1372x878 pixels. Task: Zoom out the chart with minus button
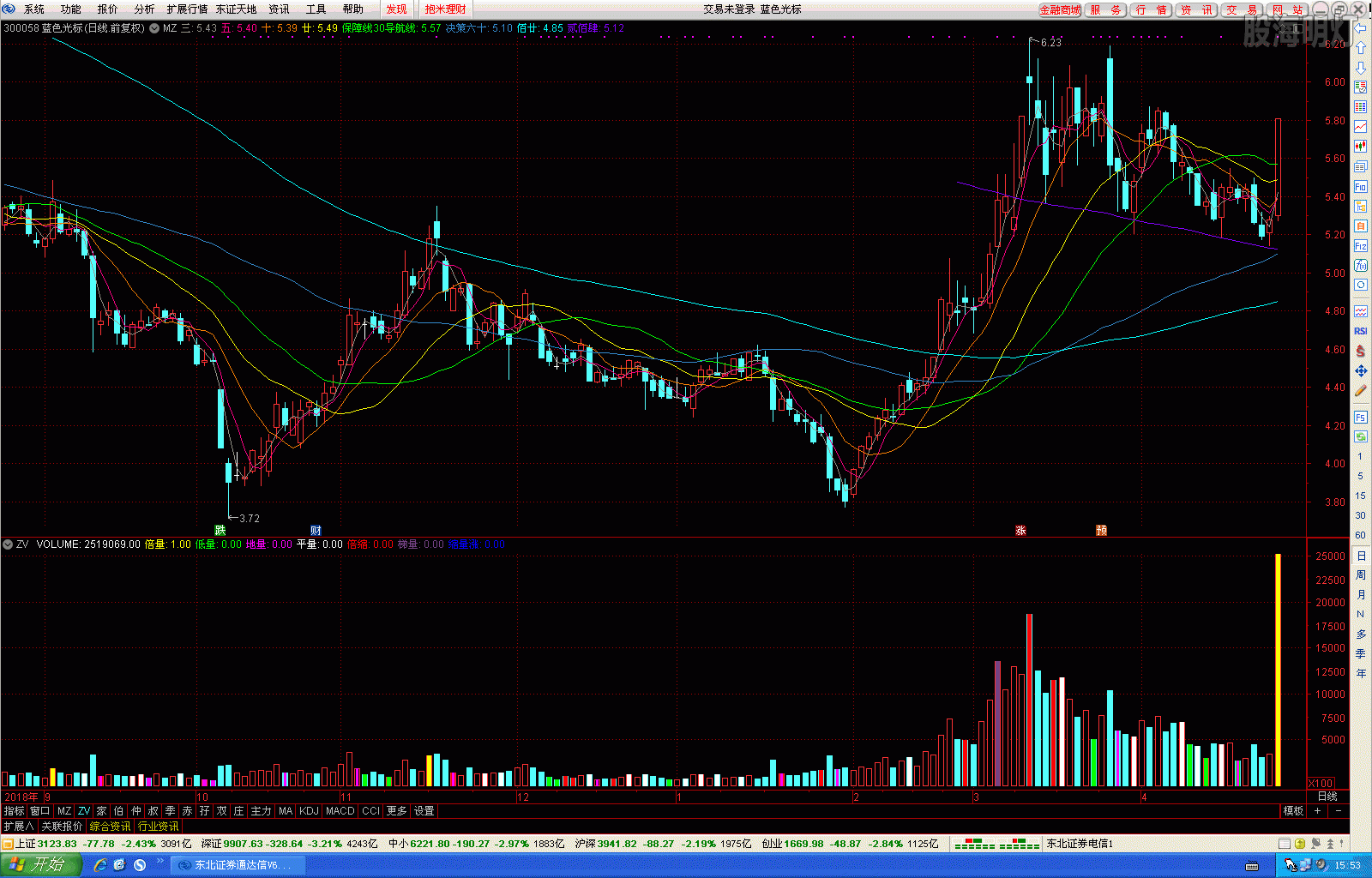tap(1339, 811)
